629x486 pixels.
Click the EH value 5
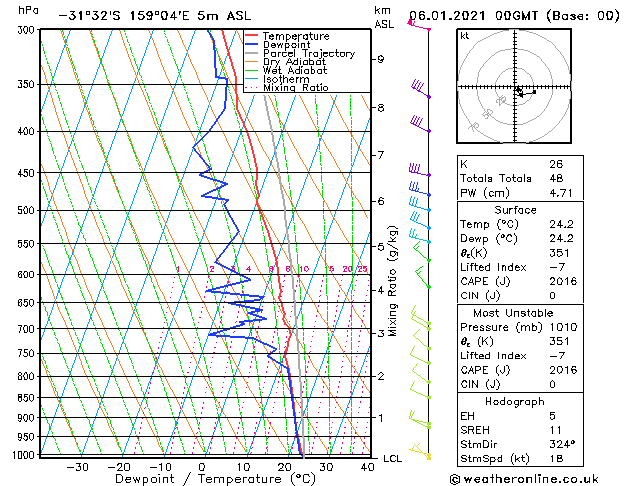coord(553,416)
